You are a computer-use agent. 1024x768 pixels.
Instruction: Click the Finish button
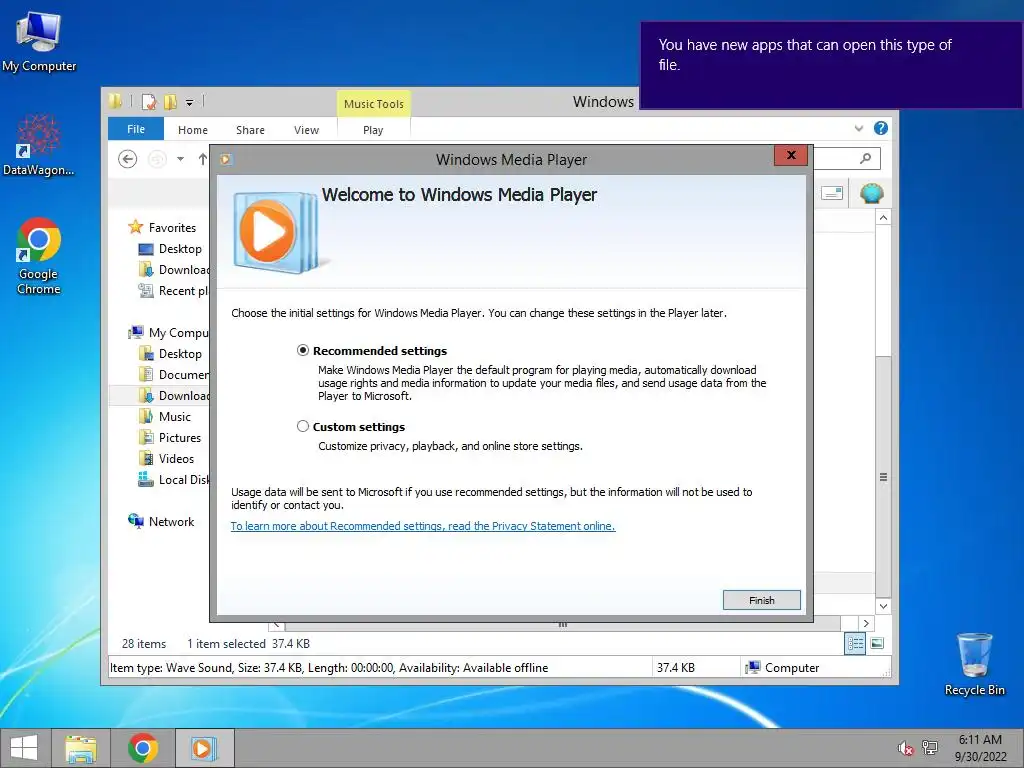tap(761, 600)
